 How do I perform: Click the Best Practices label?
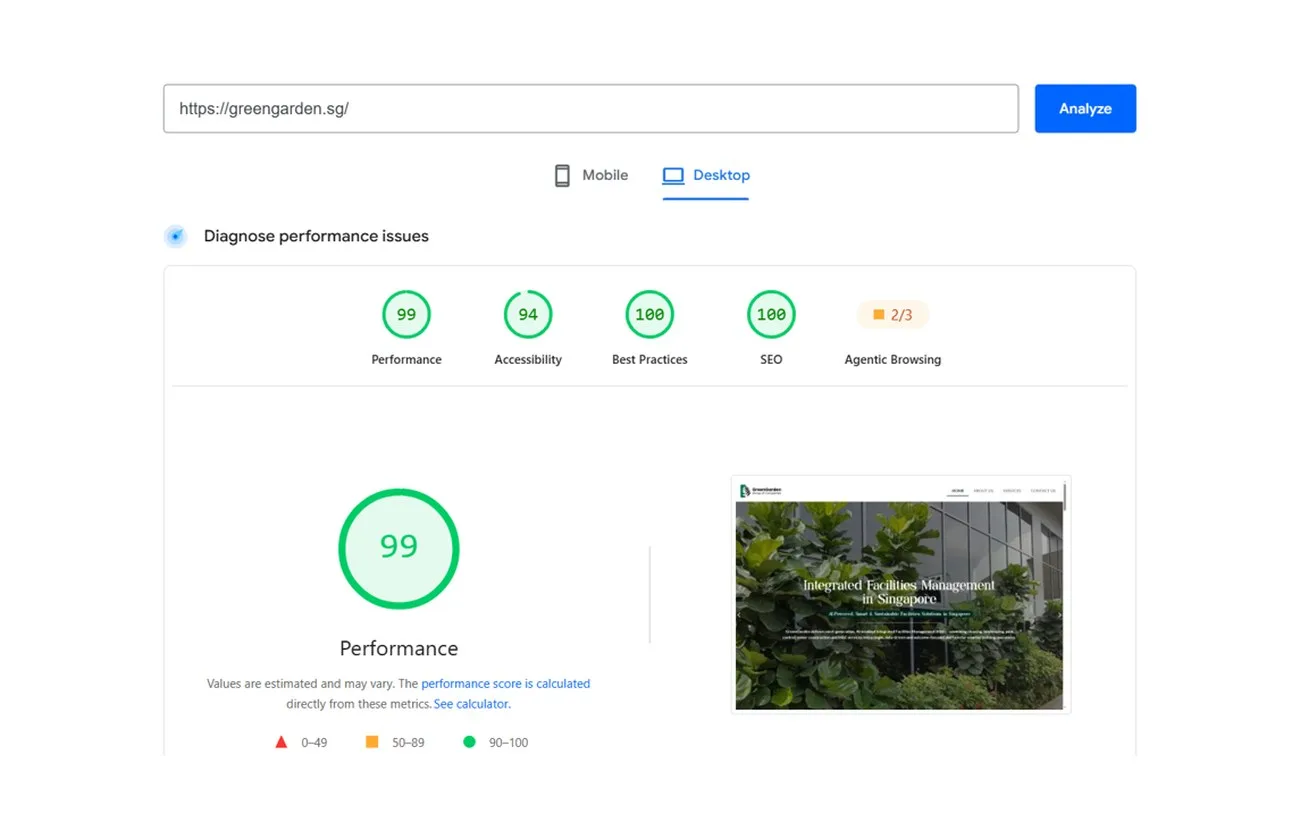click(650, 360)
